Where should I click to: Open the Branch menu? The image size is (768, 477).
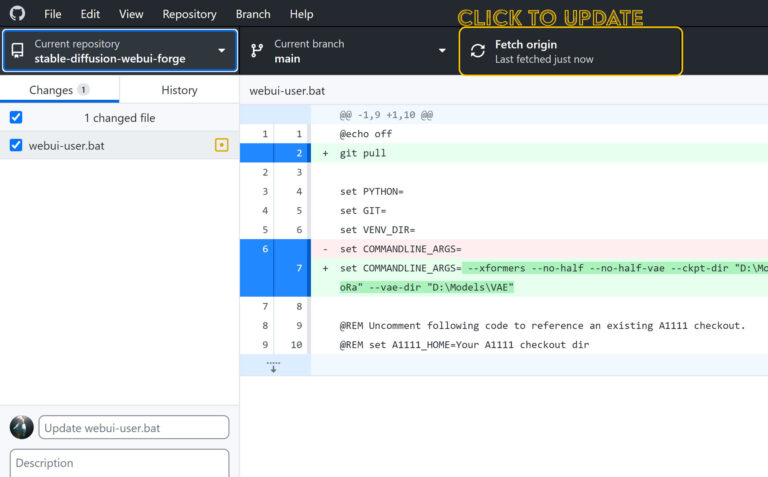[253, 14]
